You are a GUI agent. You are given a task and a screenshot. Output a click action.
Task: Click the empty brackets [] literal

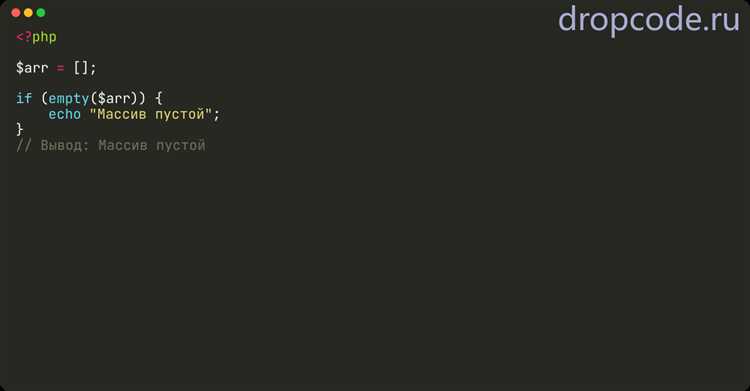click(x=81, y=67)
